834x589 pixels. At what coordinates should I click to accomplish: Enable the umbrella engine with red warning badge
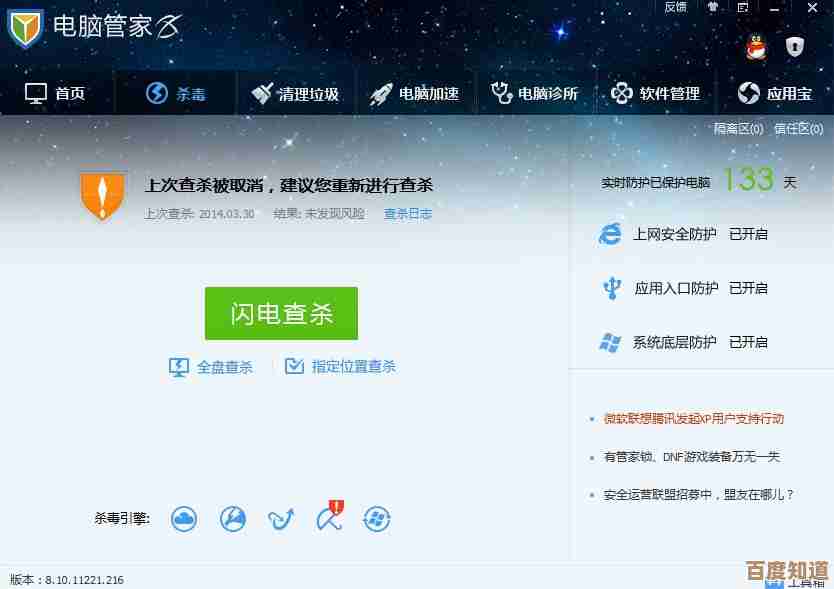[x=330, y=516]
